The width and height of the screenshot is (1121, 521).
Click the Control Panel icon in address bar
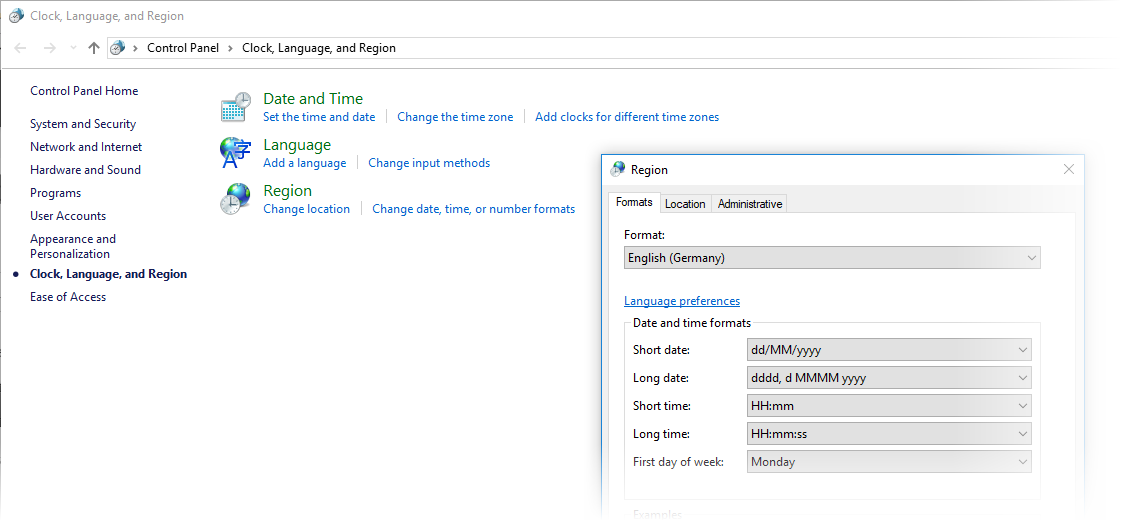117,48
